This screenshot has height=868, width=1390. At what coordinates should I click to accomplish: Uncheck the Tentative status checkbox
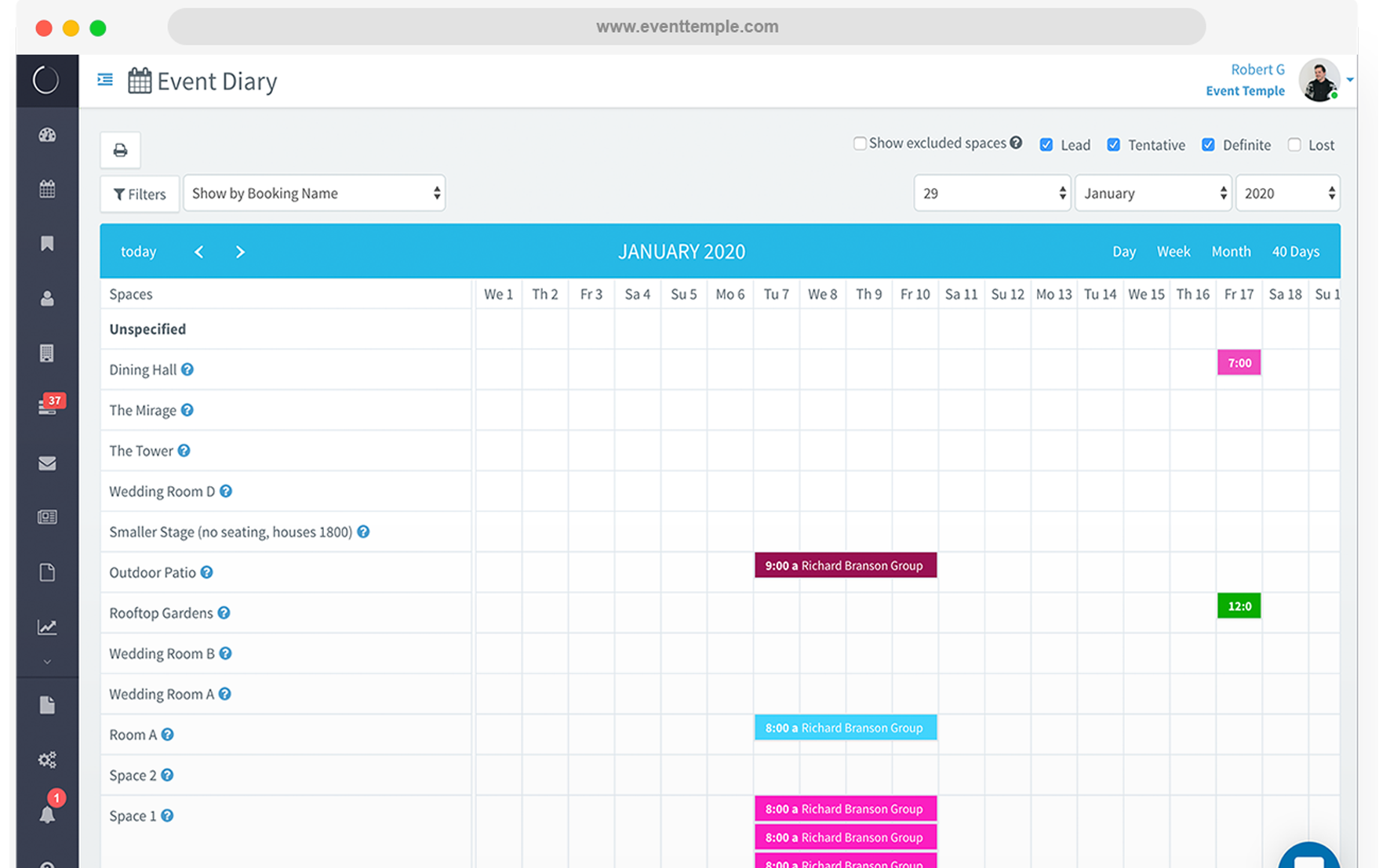click(1114, 145)
